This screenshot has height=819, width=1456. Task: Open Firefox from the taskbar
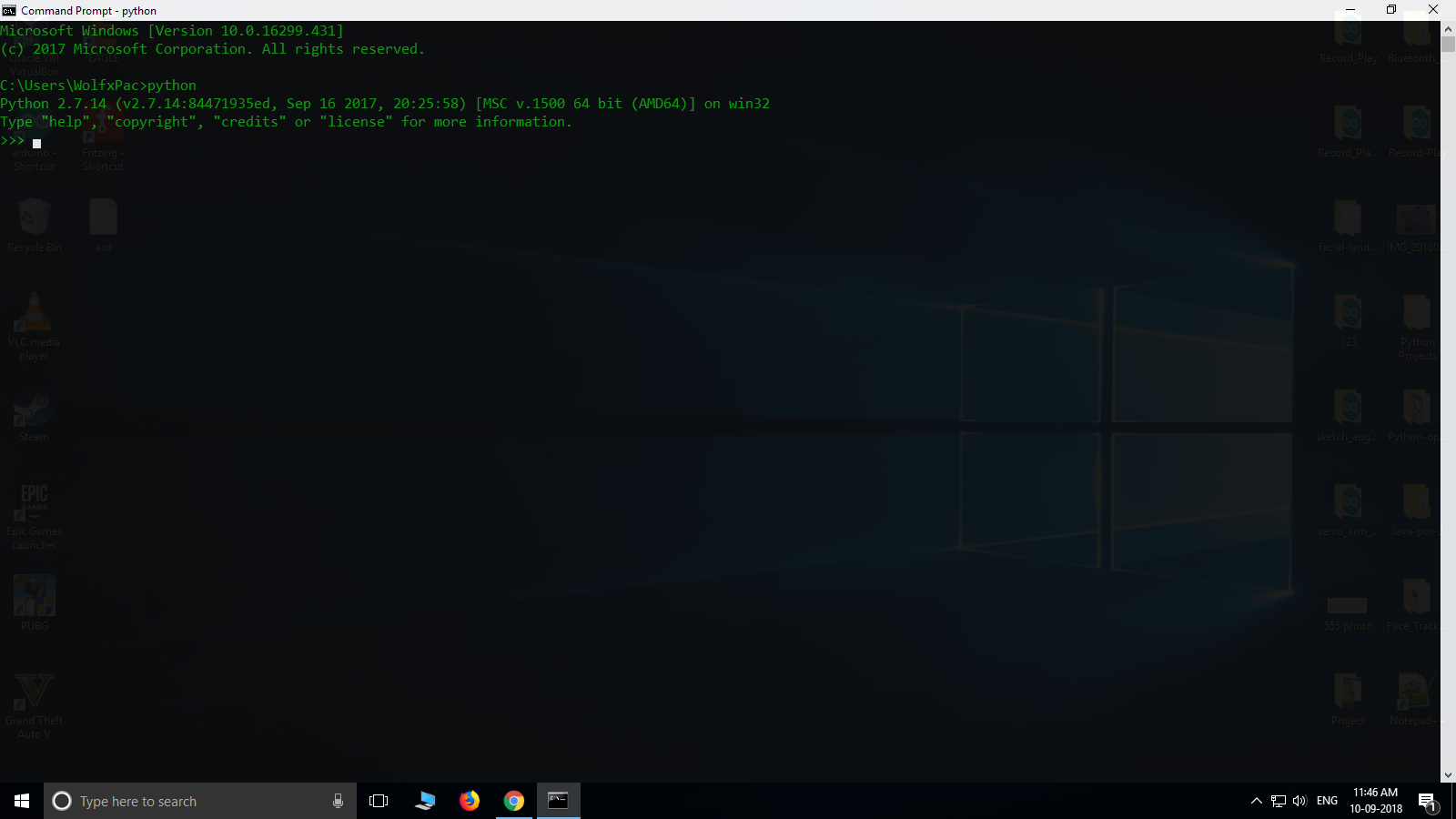pyautogui.click(x=470, y=801)
